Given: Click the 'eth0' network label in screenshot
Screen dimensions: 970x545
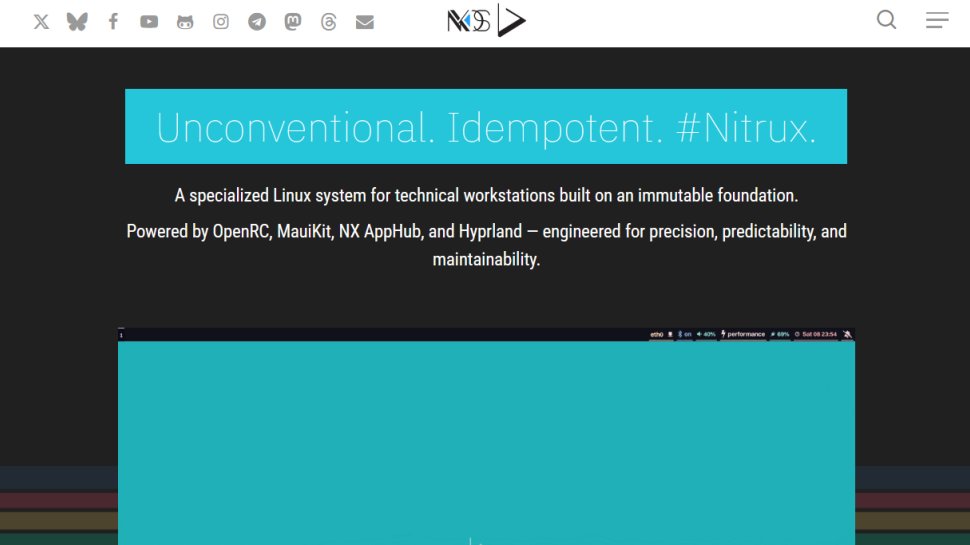Looking at the screenshot, I should point(656,334).
